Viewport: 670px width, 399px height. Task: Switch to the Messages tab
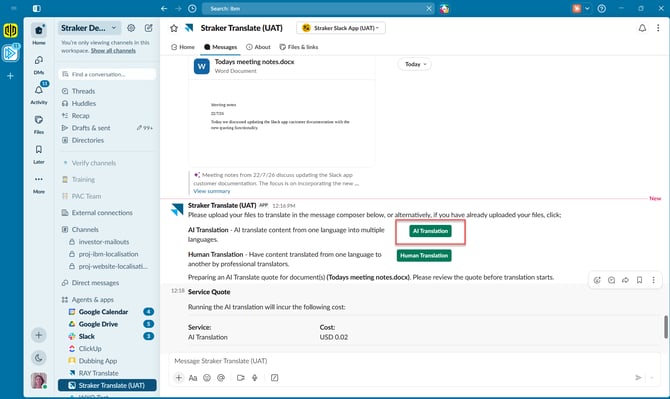220,47
